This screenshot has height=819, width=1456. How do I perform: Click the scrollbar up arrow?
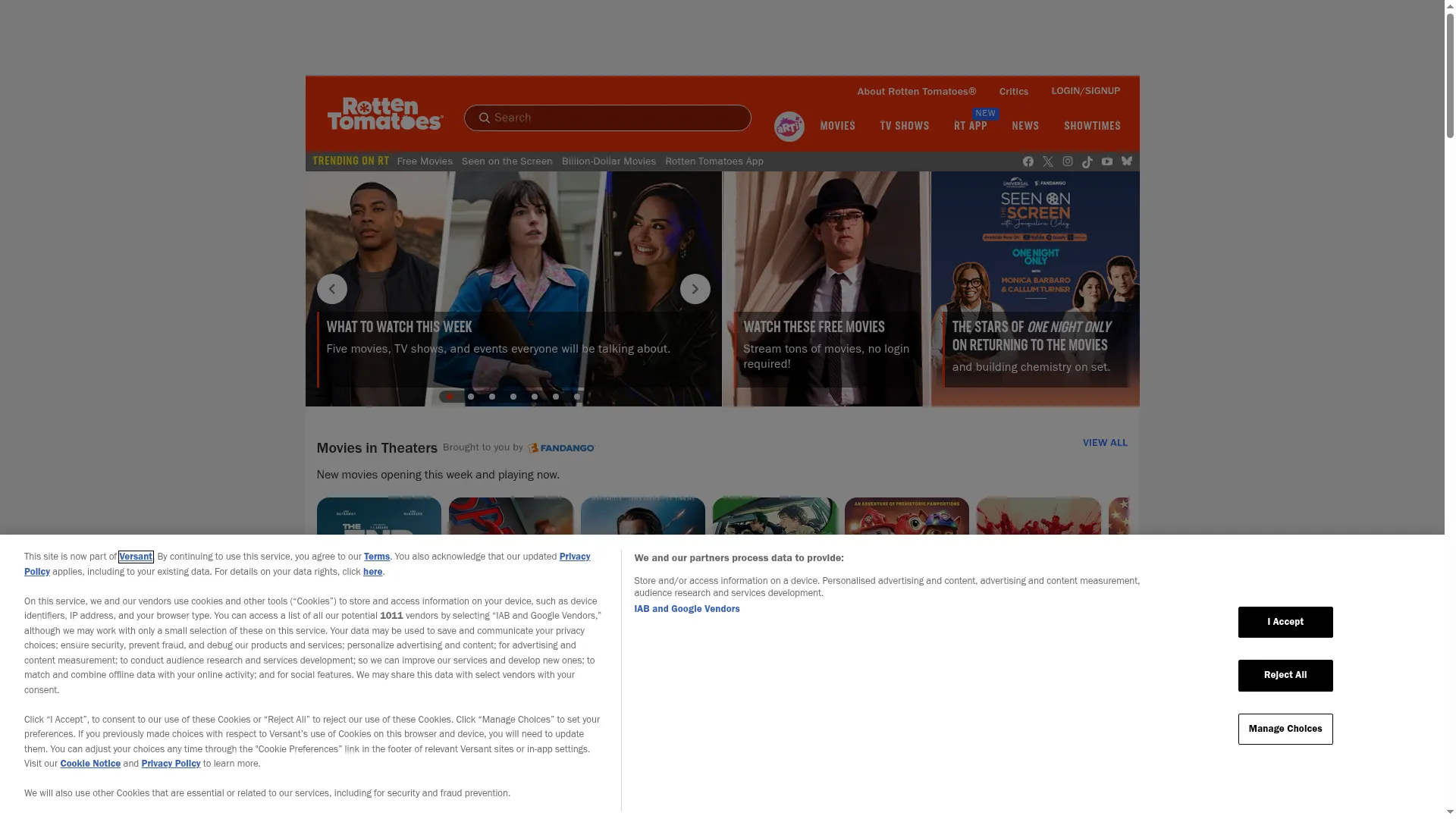click(x=1450, y=5)
